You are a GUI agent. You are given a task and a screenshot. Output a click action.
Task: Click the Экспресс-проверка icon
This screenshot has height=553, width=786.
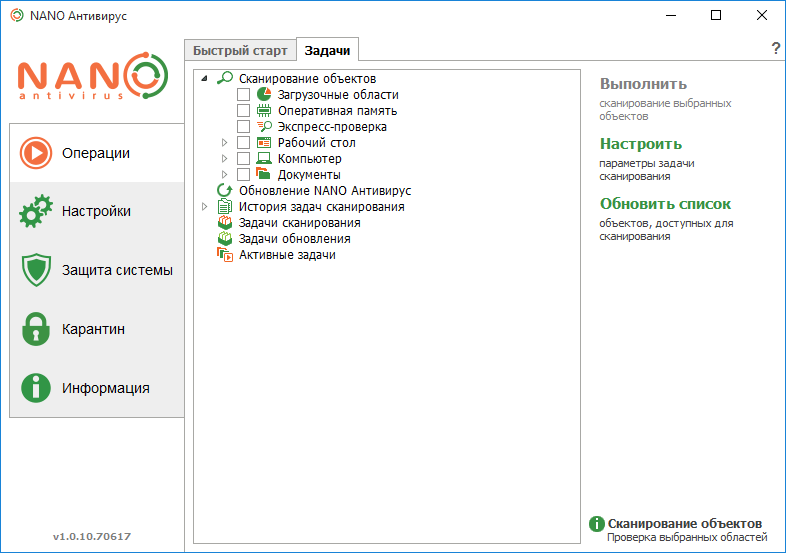(x=264, y=126)
